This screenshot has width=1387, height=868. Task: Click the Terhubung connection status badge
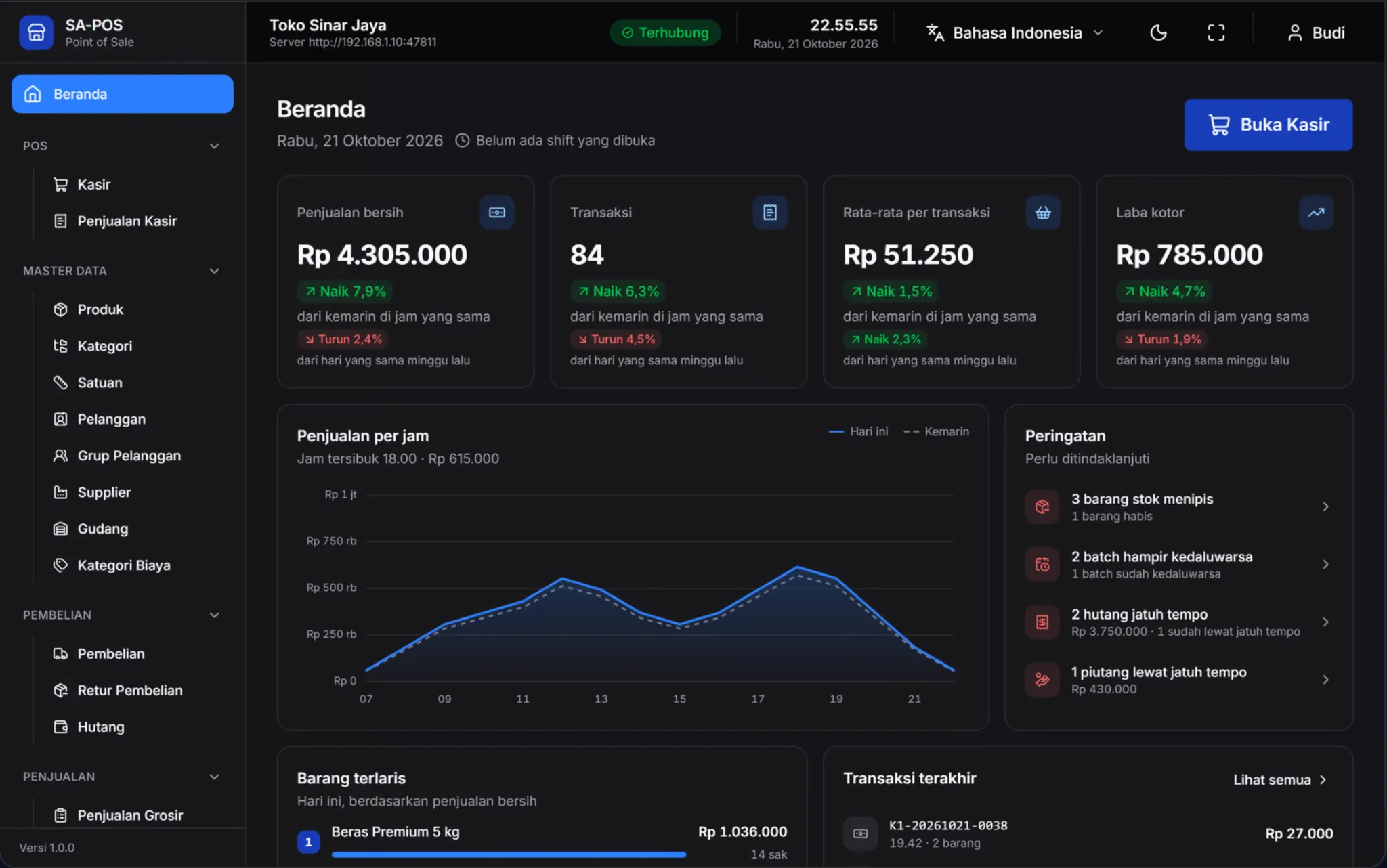[x=665, y=32]
